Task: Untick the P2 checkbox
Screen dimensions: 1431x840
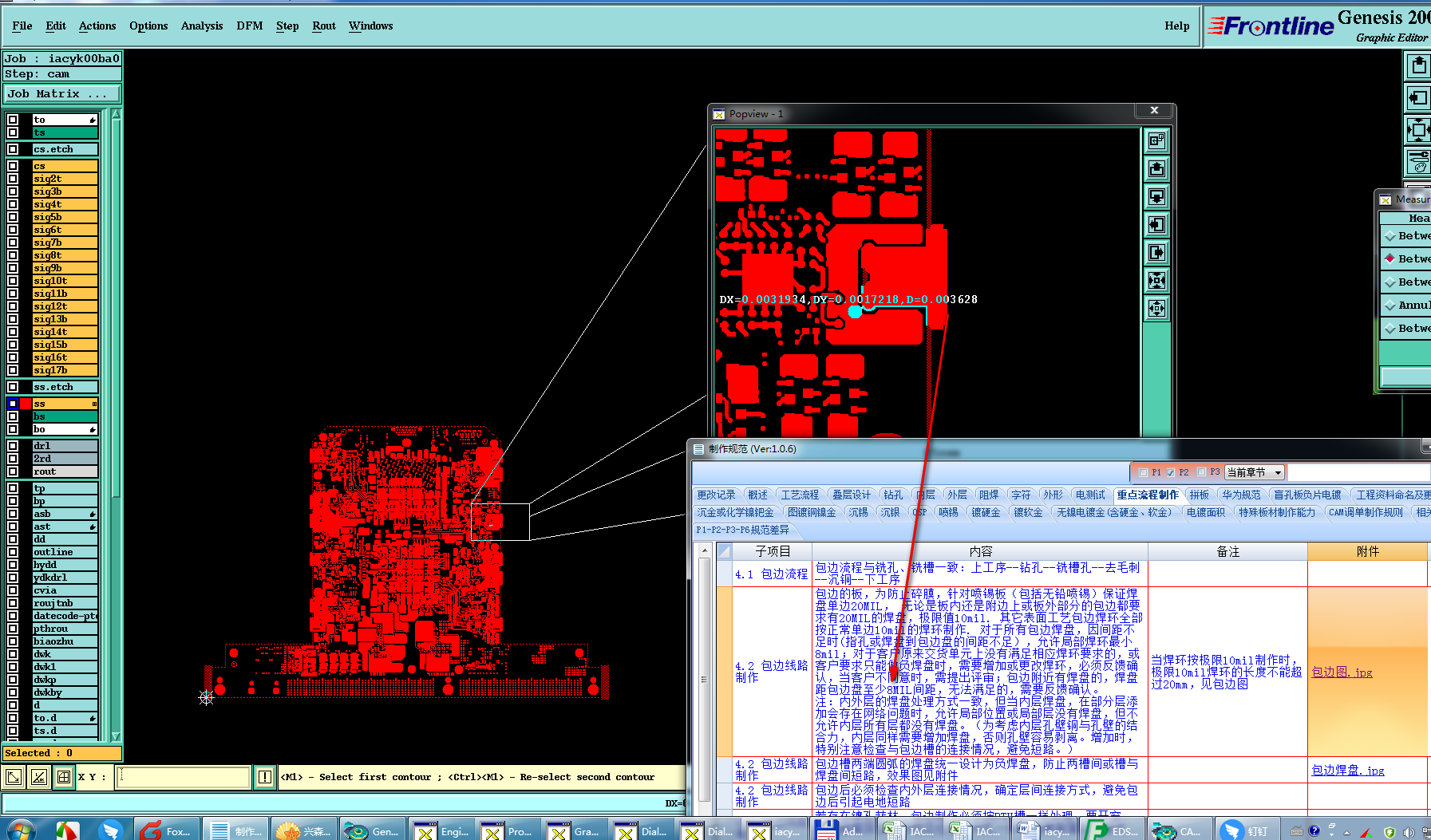Action: point(1171,472)
